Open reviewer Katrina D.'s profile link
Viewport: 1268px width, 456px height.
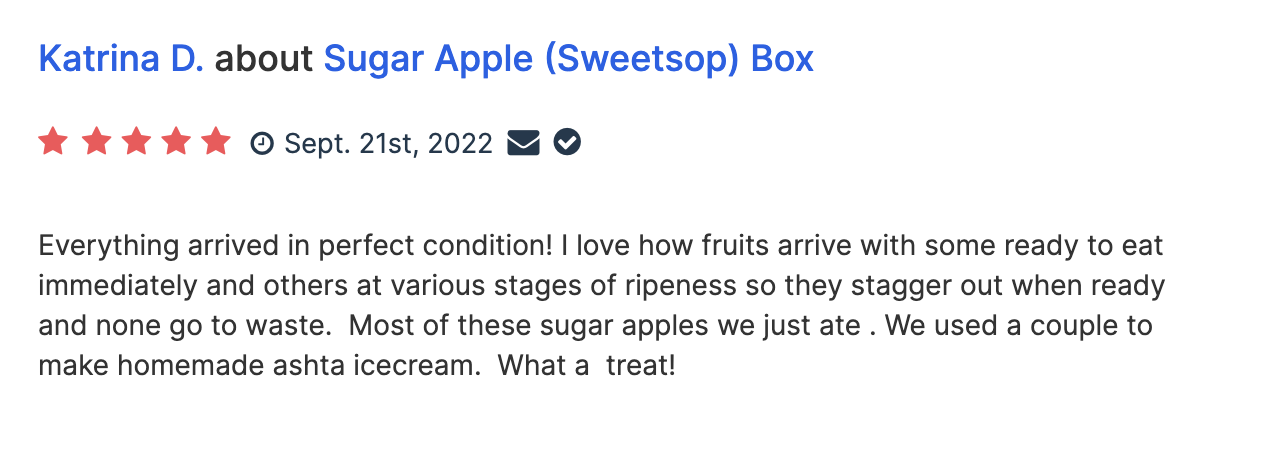[121, 59]
